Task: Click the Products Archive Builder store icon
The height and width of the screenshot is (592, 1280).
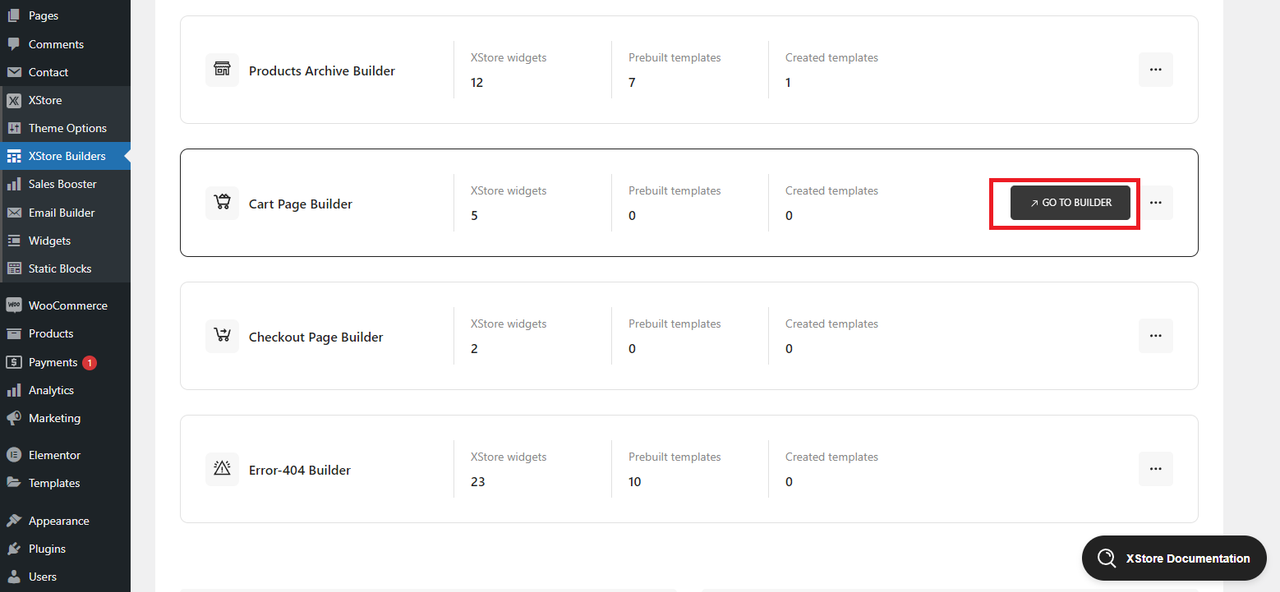Action: (x=222, y=70)
